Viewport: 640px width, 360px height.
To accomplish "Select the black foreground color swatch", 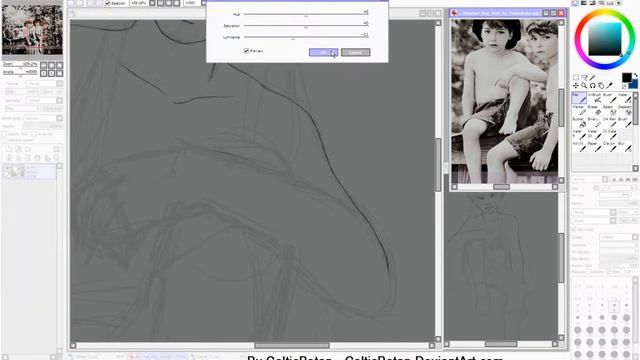I will point(627,78).
